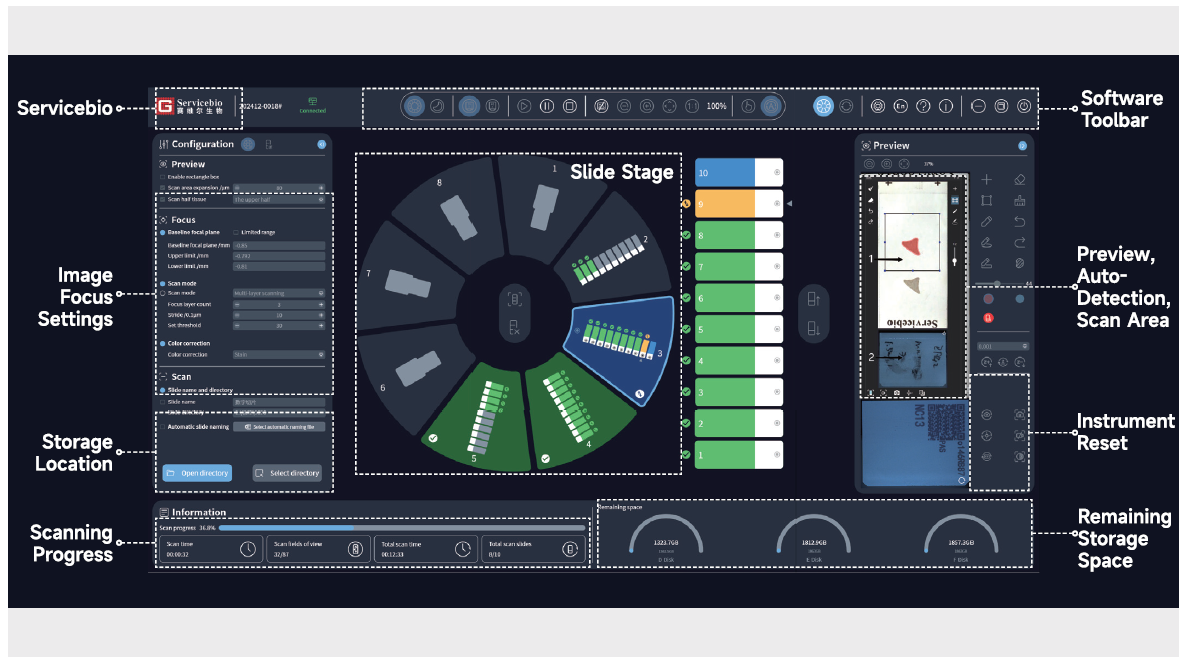This screenshot has height=665, width=1186.
Task: Pause scanning with the toolbar pause icon
Action: point(547,106)
